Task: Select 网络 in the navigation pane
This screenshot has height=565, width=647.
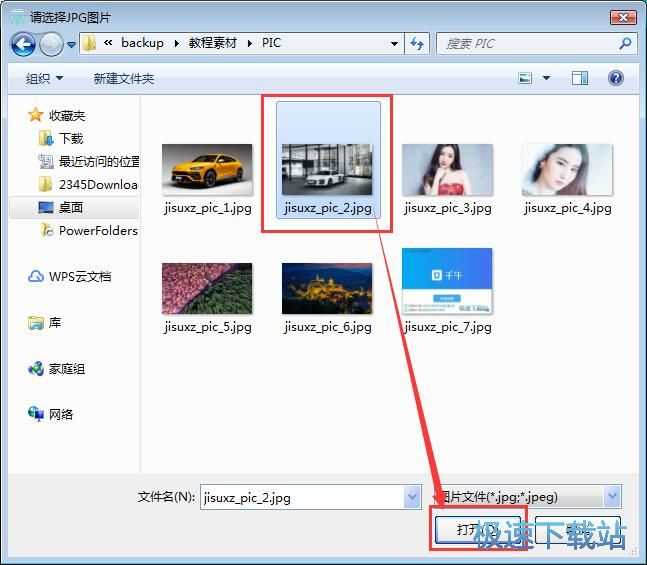Action: (x=61, y=414)
